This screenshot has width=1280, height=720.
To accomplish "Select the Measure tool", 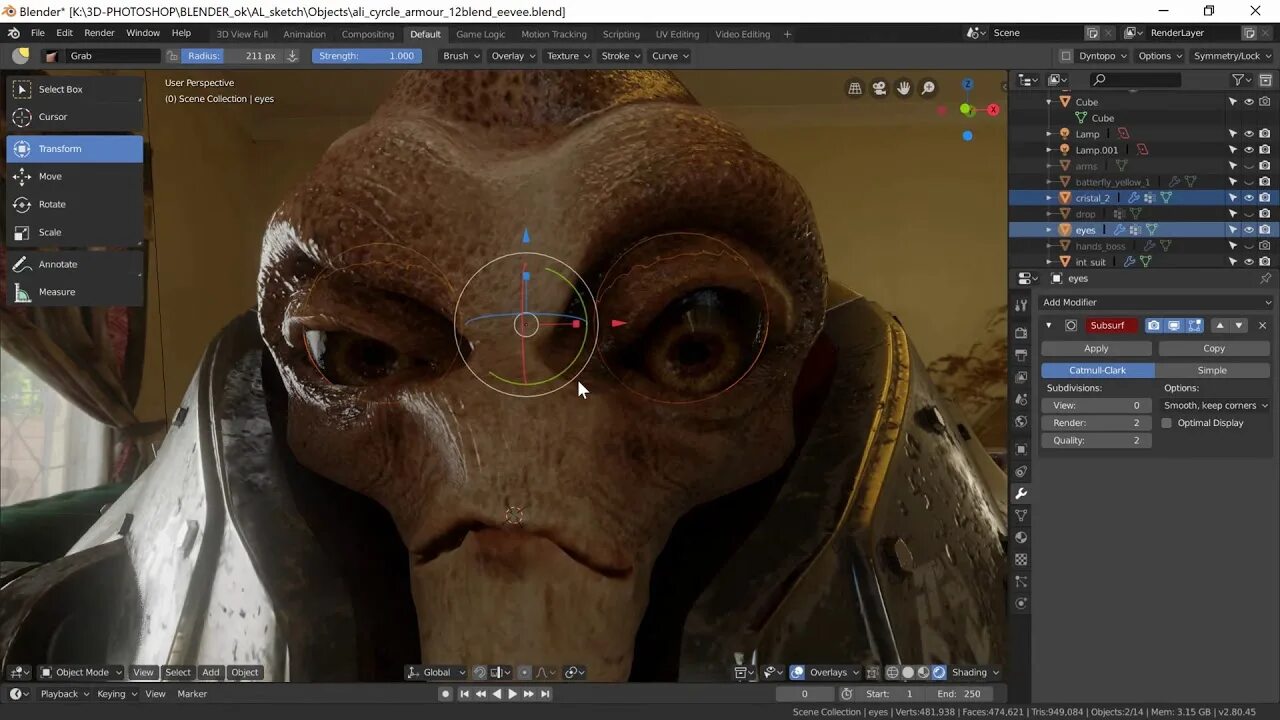I will pos(75,292).
